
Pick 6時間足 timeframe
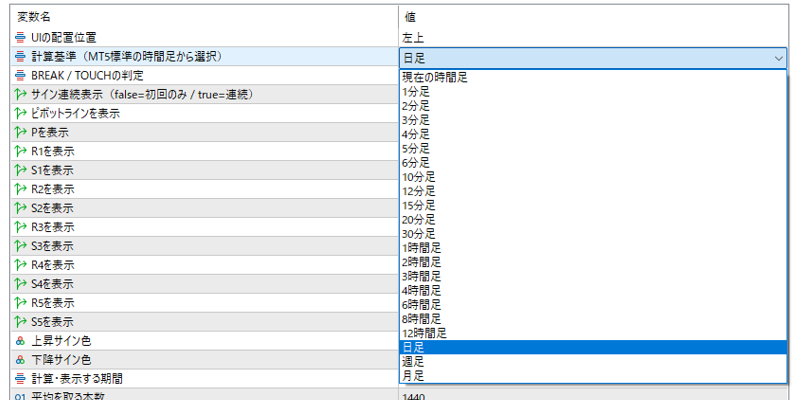tap(593, 305)
